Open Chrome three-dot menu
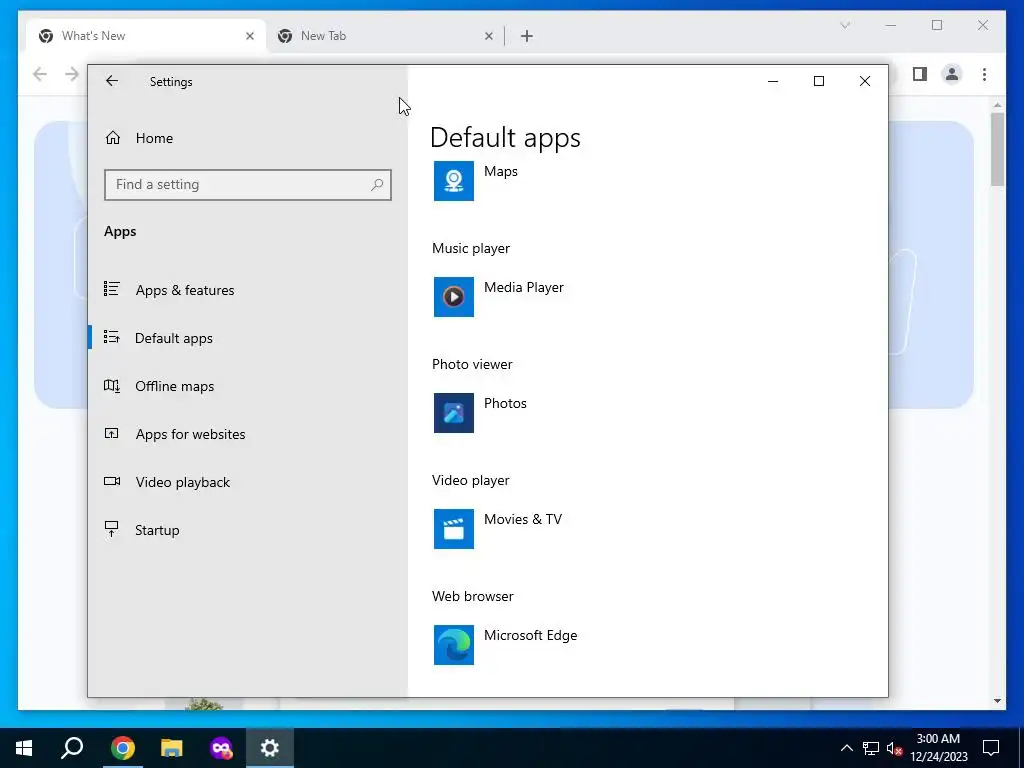The height and width of the screenshot is (768, 1024). click(984, 74)
